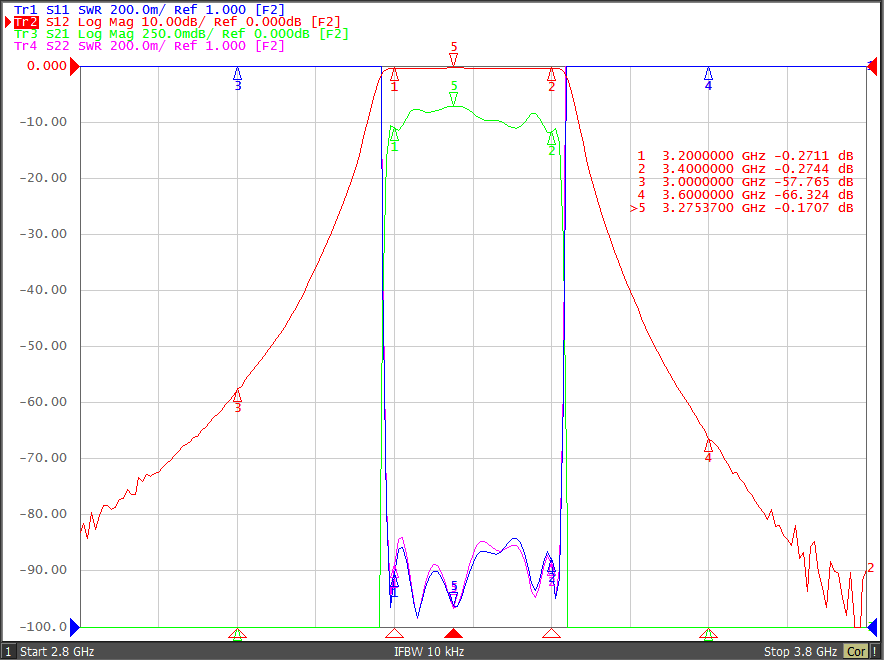Click the 0.000 reference level label
The width and height of the screenshot is (884, 660).
point(47,66)
